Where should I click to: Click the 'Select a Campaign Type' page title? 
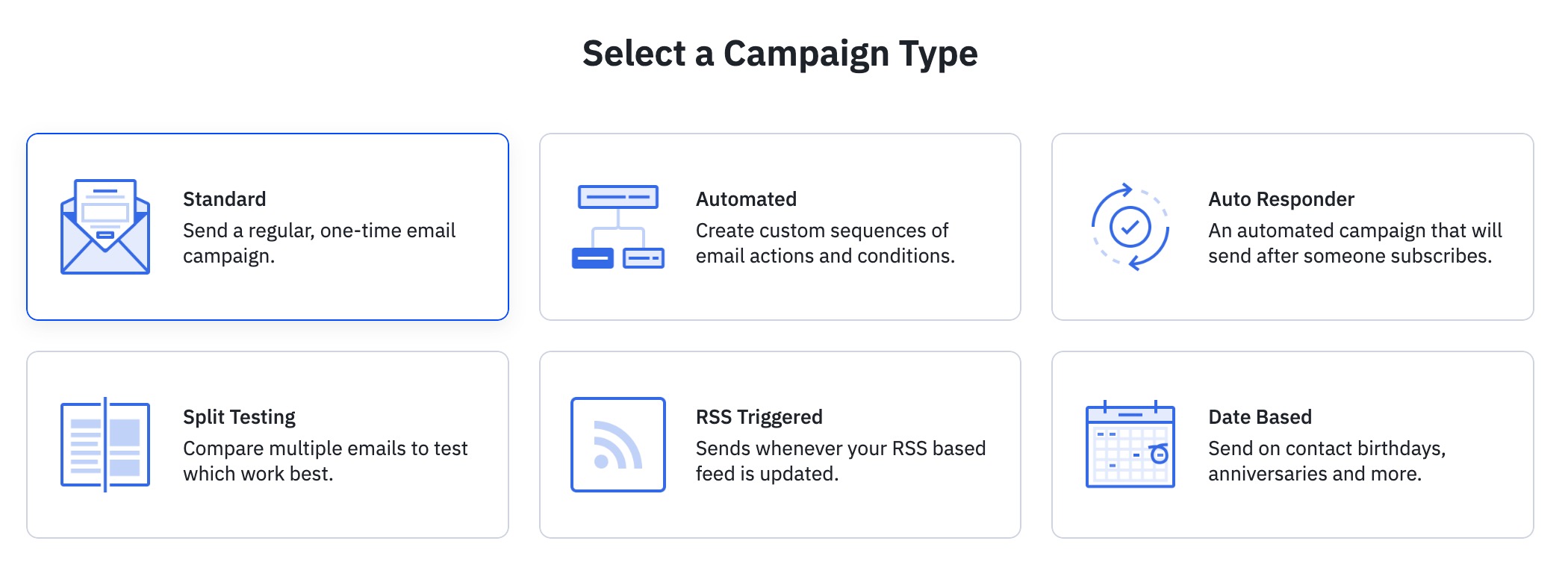tap(781, 54)
